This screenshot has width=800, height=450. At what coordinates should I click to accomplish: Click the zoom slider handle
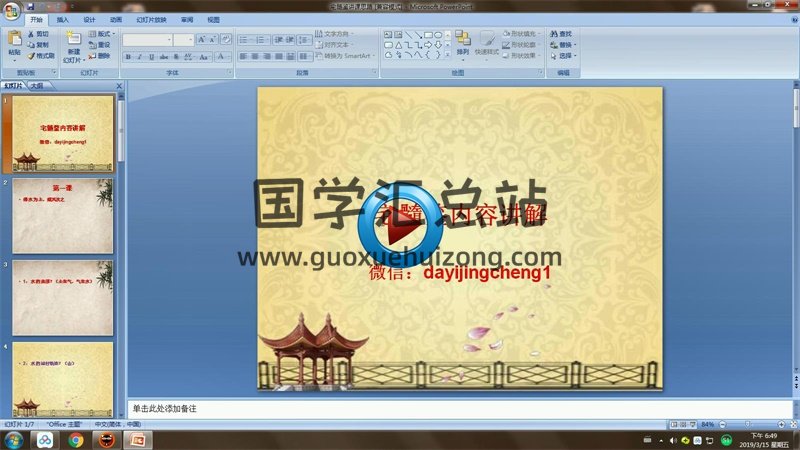[x=747, y=424]
